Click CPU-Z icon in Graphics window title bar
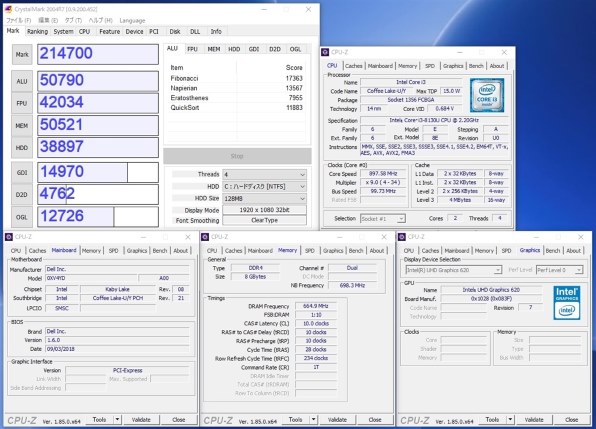The height and width of the screenshot is (429, 596). 402,237
